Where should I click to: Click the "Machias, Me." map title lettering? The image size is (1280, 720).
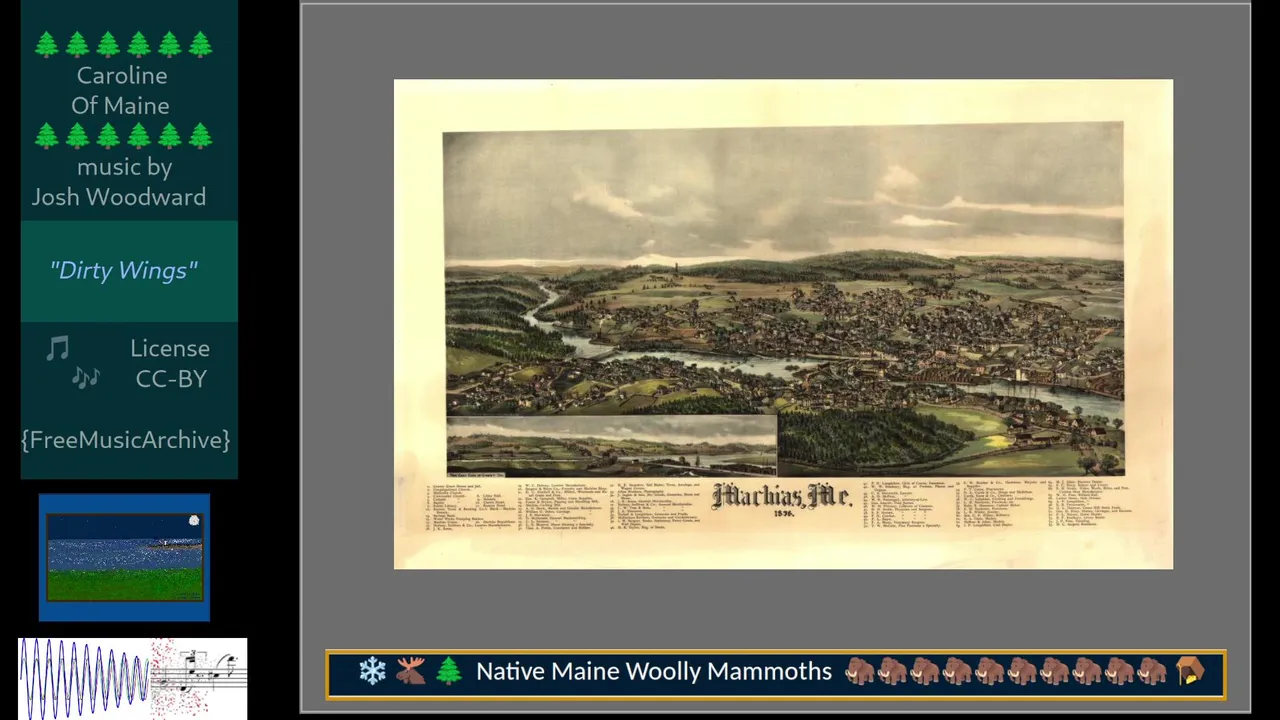(x=782, y=498)
